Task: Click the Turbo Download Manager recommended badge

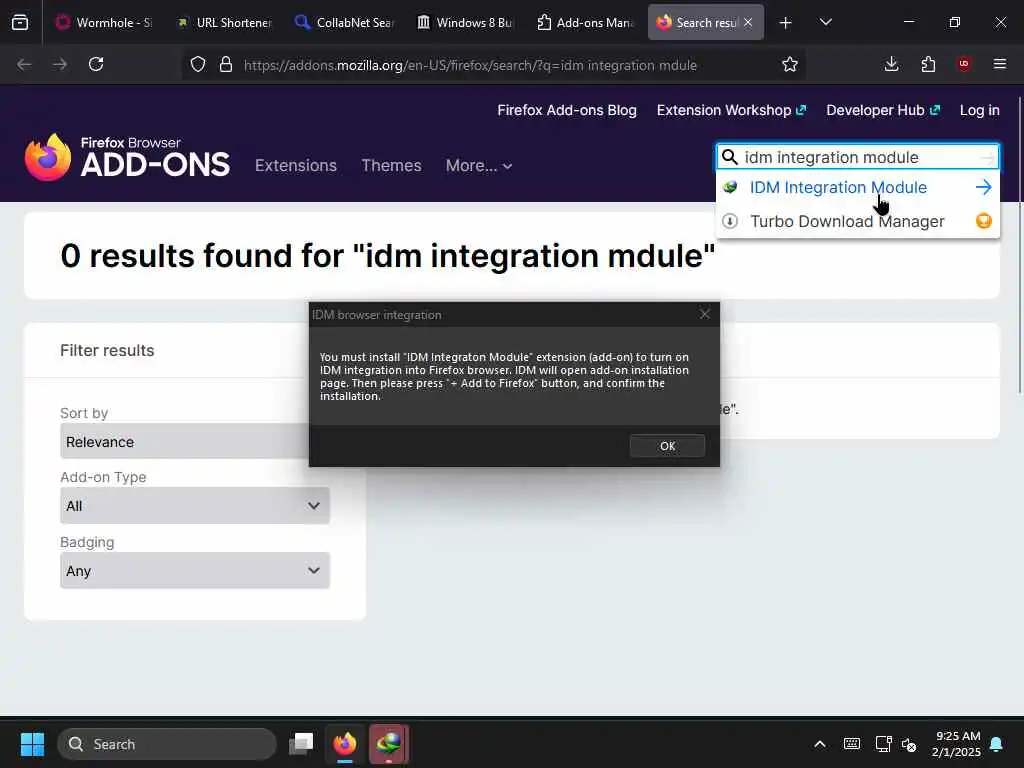Action: click(984, 221)
